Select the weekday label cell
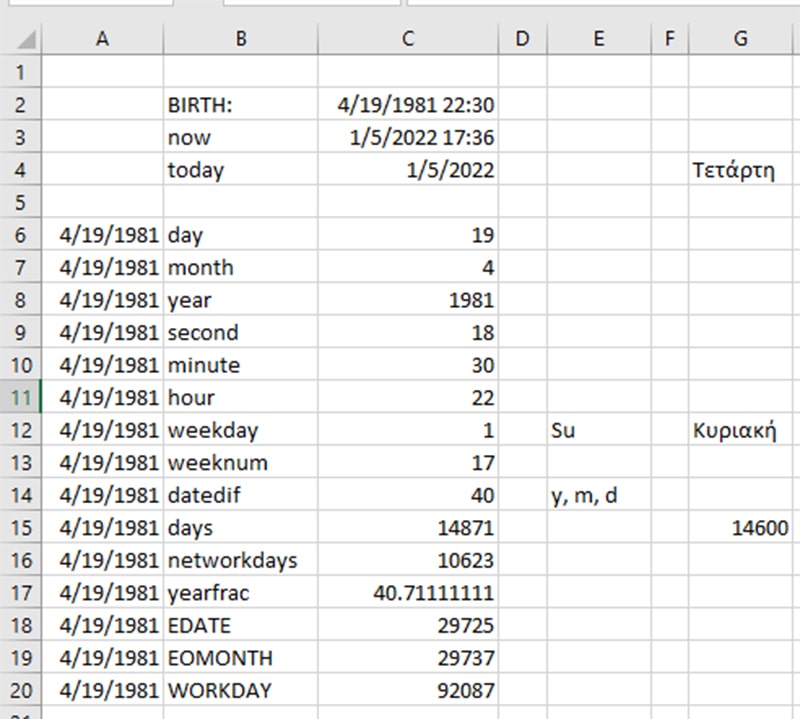800x719 pixels. point(240,430)
